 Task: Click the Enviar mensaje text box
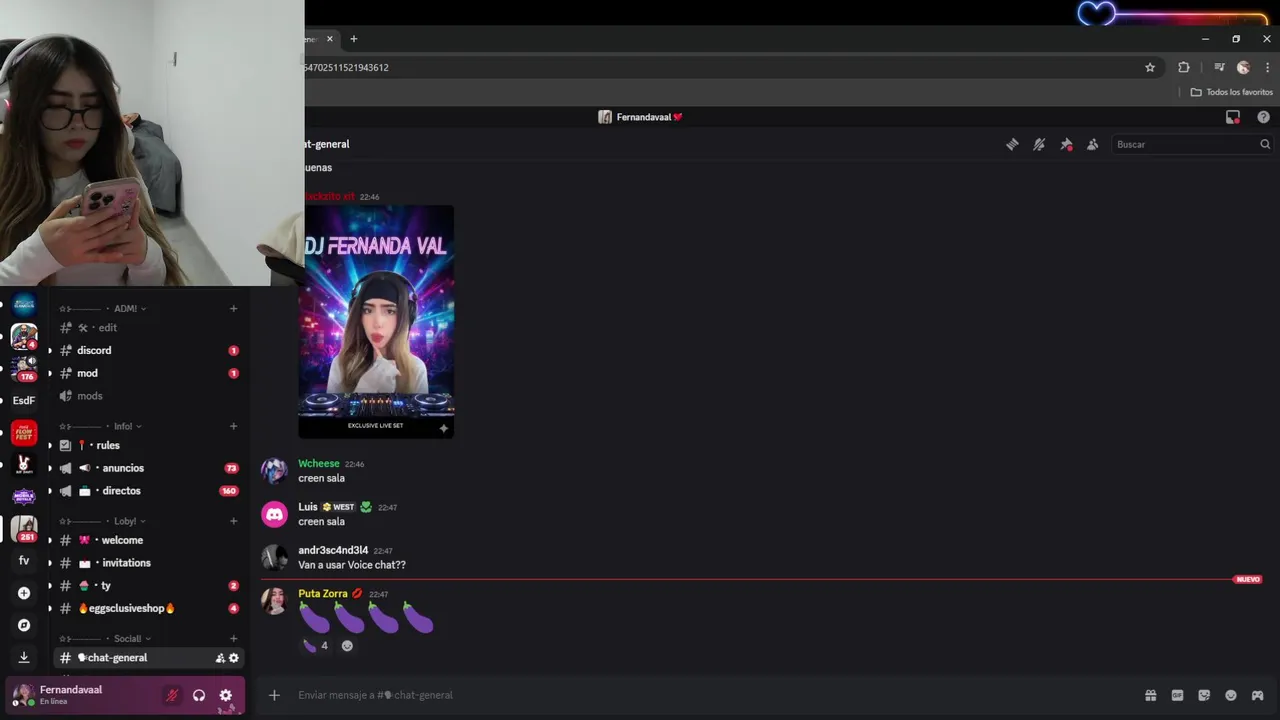pyautogui.click(x=715, y=696)
